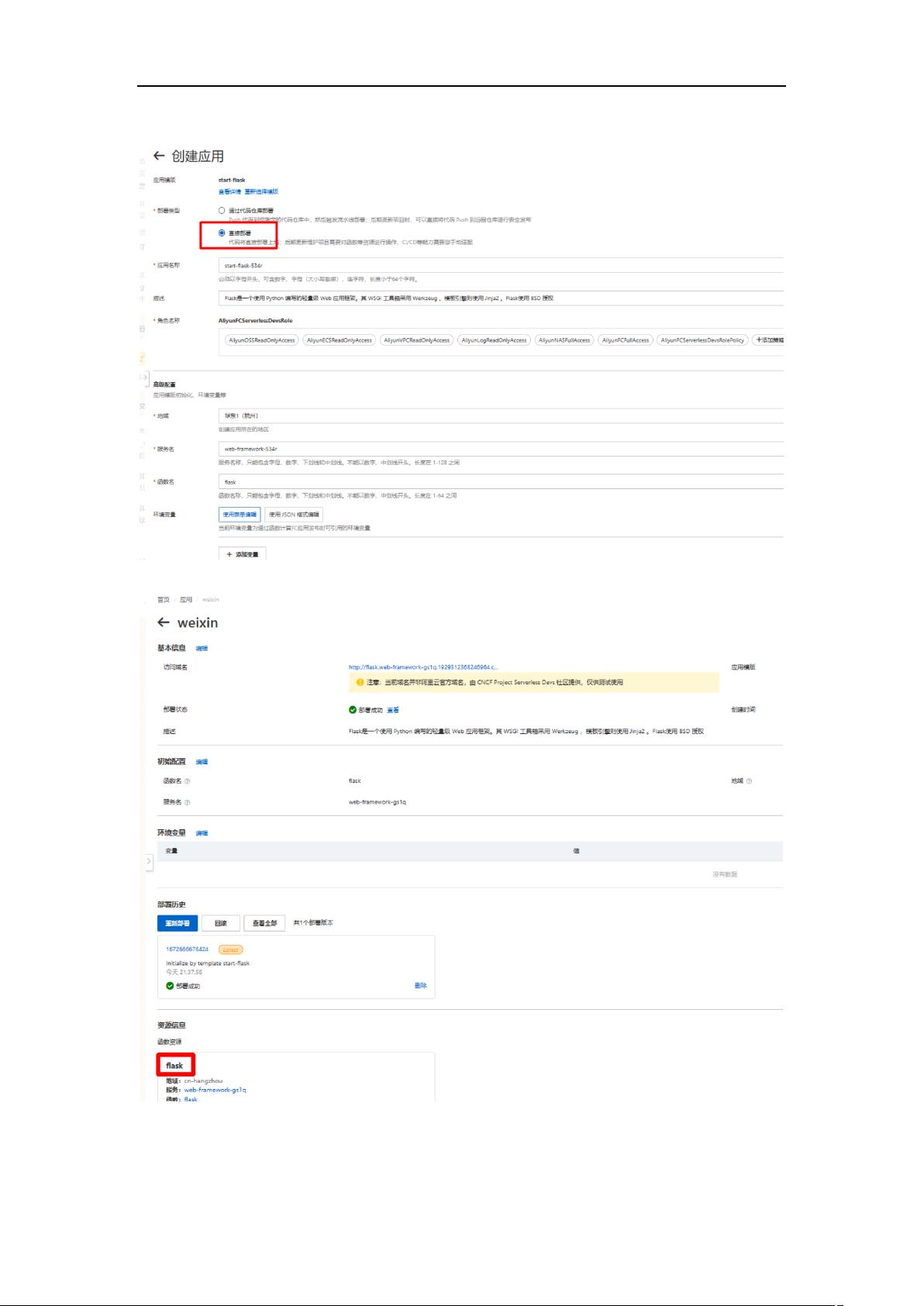Image resolution: width=924 pixels, height=1306 pixels.
Task: Click the help icon beside 函数名
Action: (188, 781)
